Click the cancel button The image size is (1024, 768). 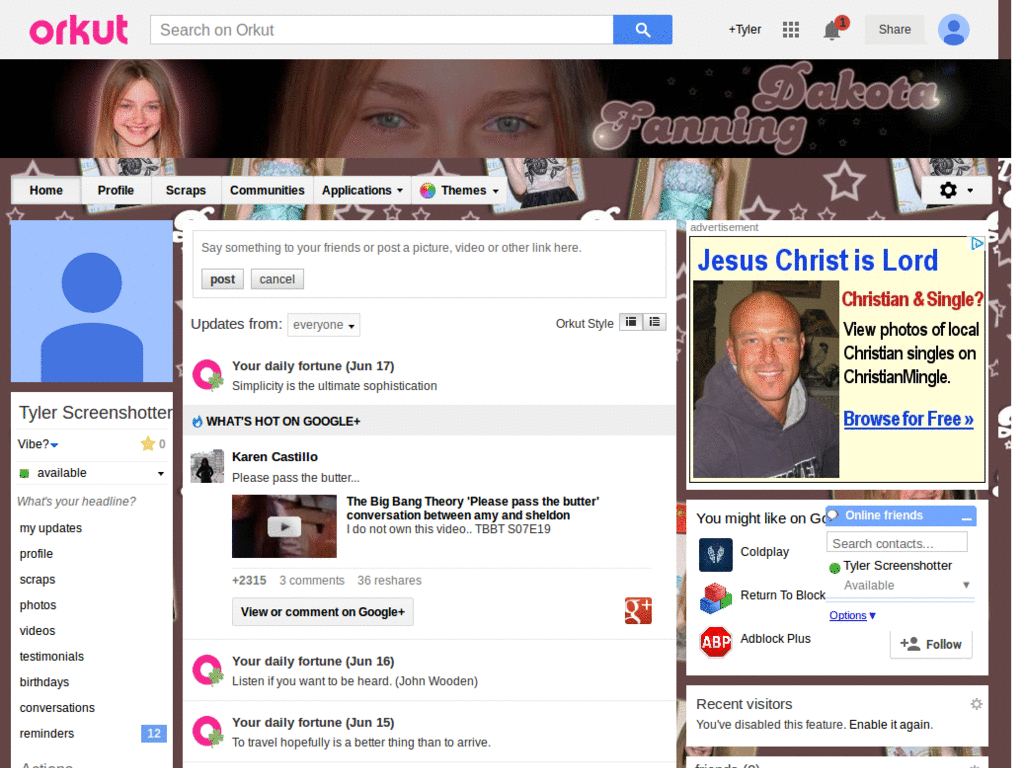pos(277,279)
